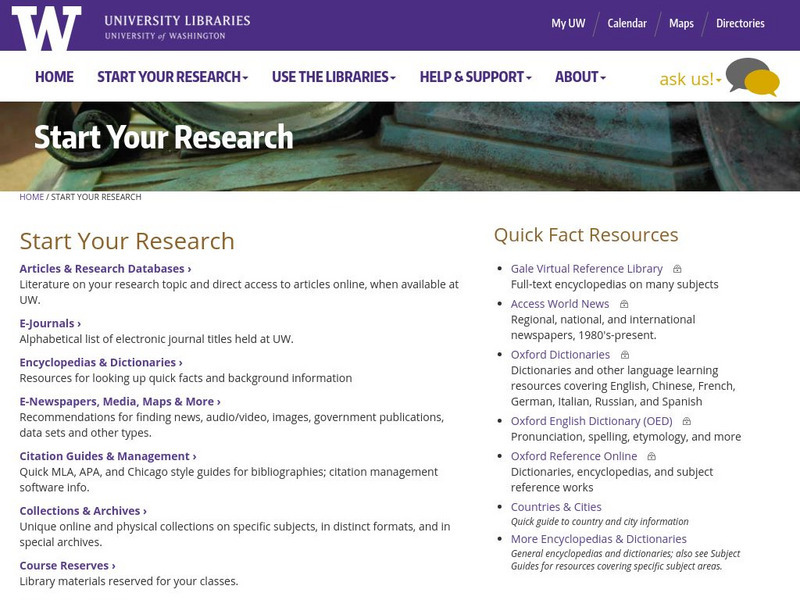Open the Calendar link
Image resolution: width=800 pixels, height=600 pixels.
[x=627, y=23]
